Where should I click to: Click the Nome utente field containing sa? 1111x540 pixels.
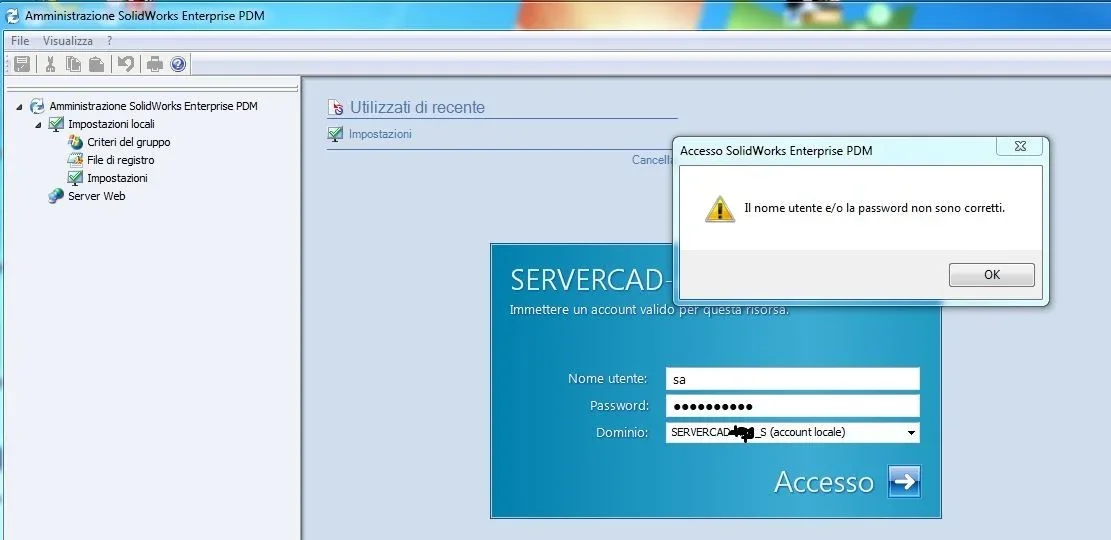pyautogui.click(x=793, y=379)
